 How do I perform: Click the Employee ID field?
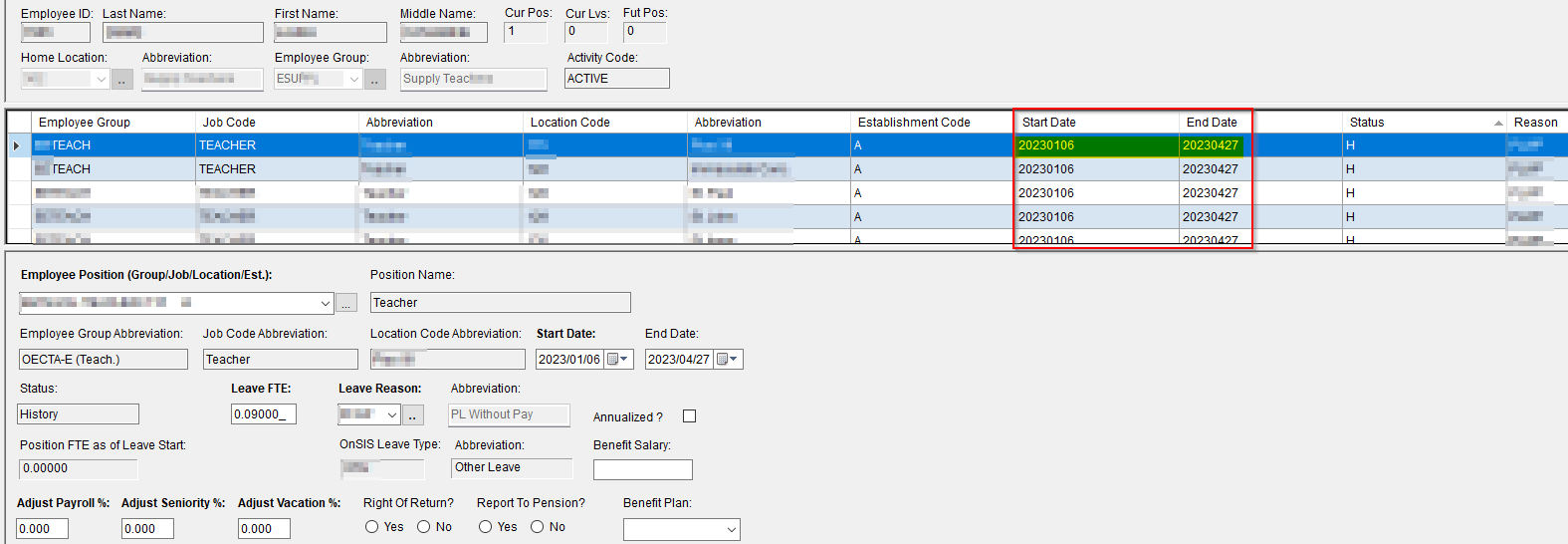[56, 32]
